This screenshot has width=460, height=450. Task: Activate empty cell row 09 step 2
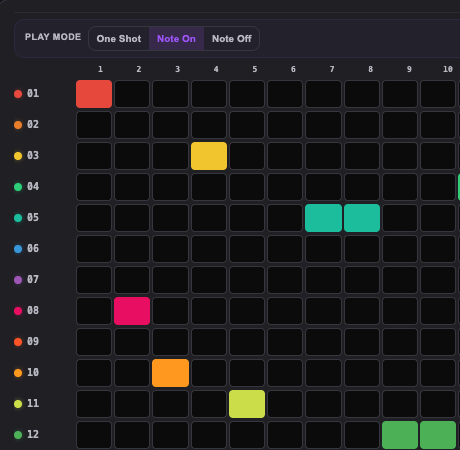tap(132, 342)
